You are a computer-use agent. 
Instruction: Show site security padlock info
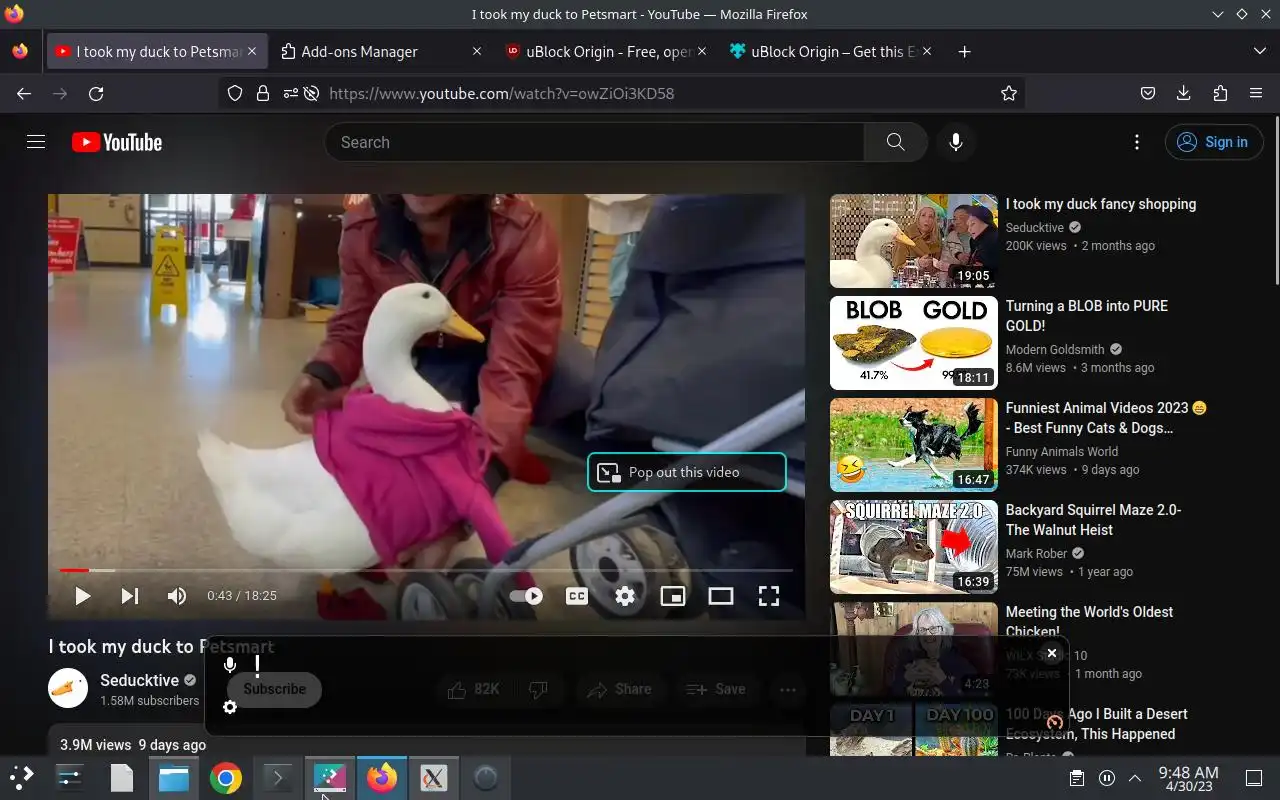point(263,93)
